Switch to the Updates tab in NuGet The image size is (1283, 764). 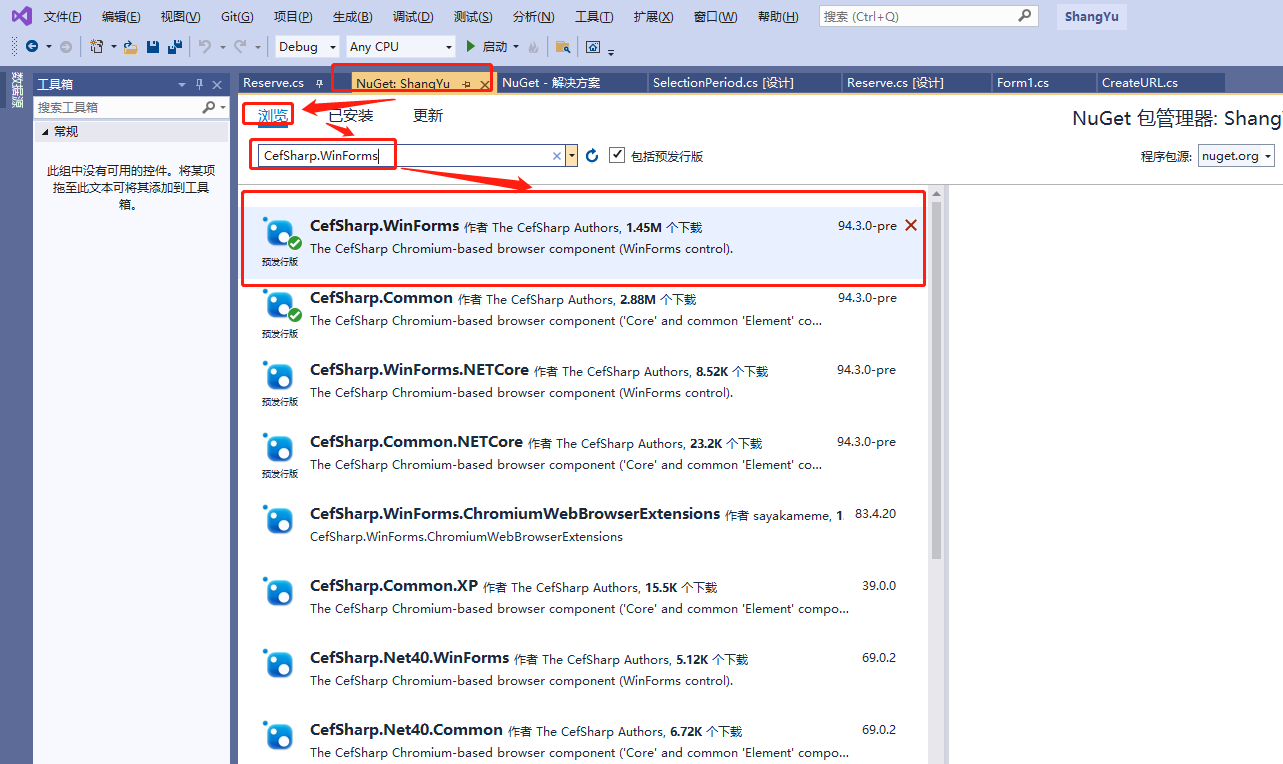click(427, 116)
